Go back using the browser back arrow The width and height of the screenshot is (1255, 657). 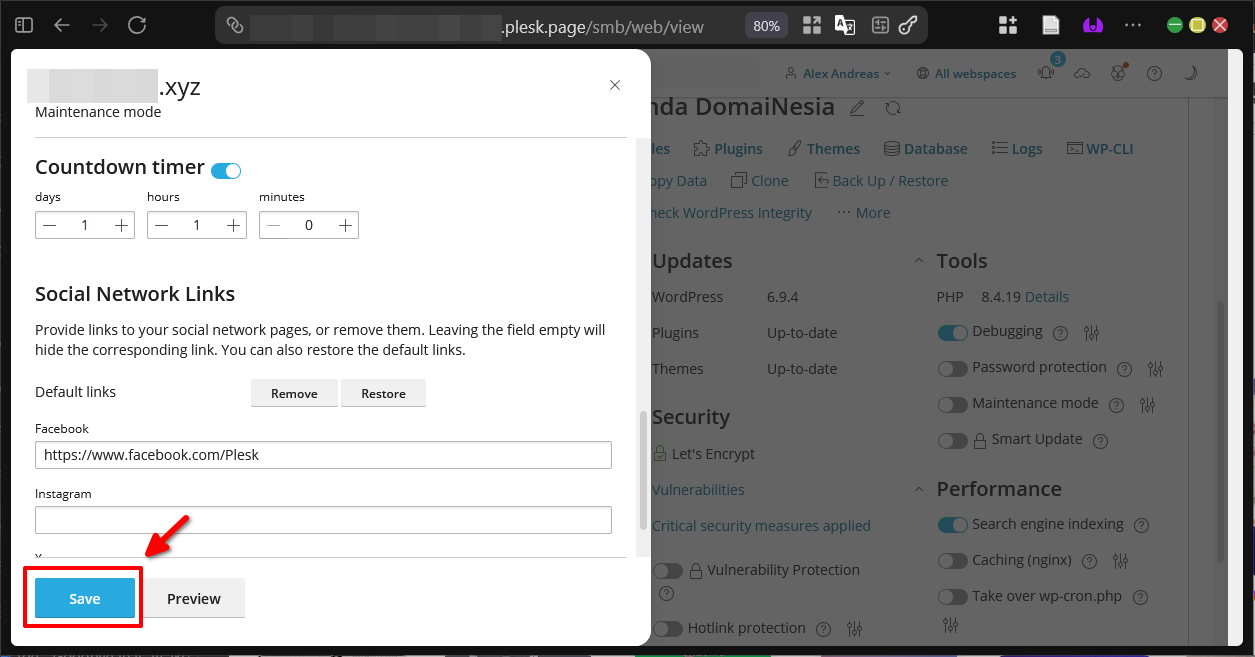tap(62, 25)
